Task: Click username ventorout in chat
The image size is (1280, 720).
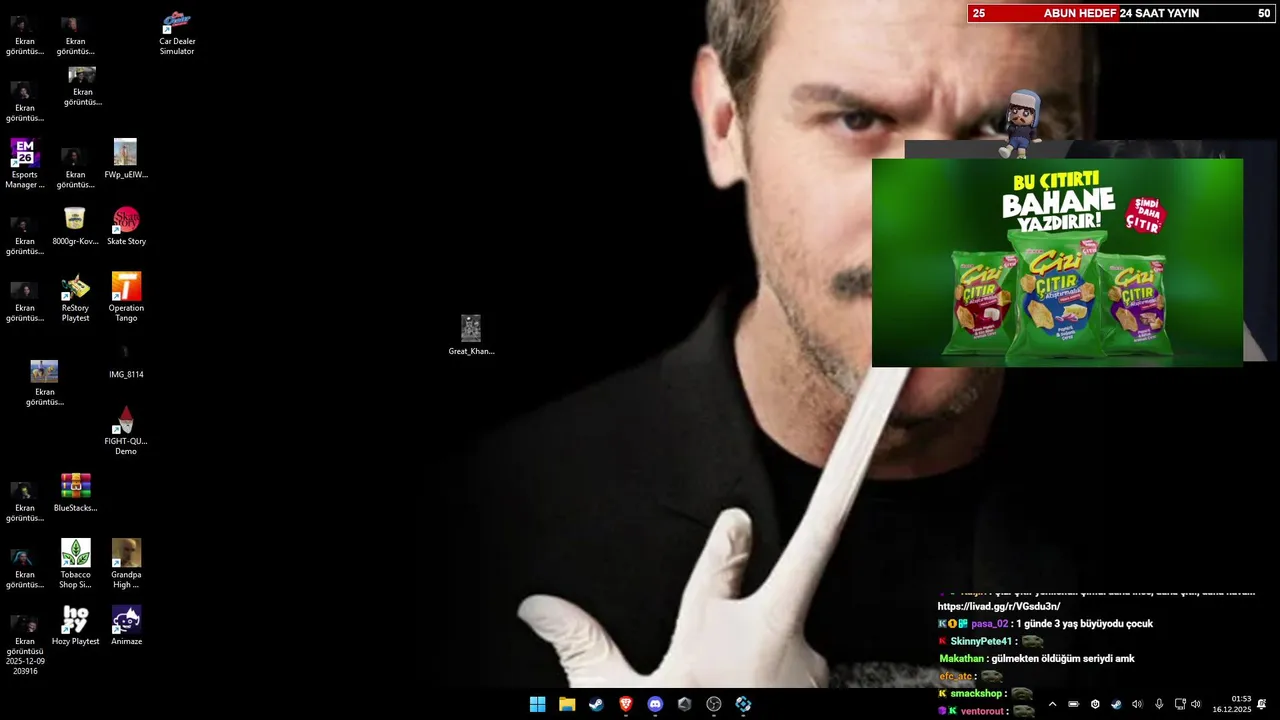Action: [x=982, y=711]
